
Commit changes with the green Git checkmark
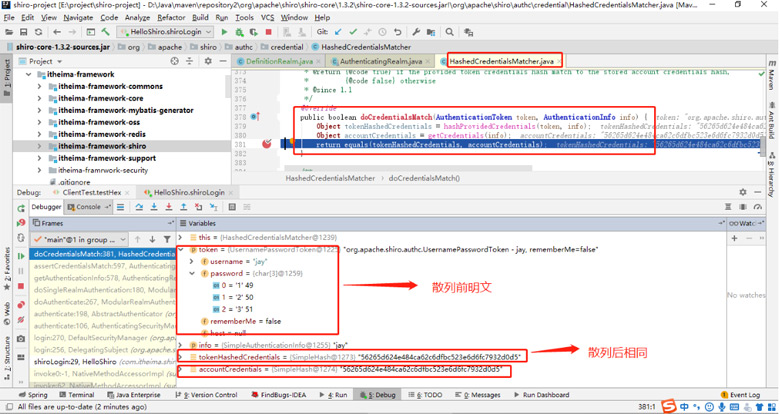pos(353,32)
